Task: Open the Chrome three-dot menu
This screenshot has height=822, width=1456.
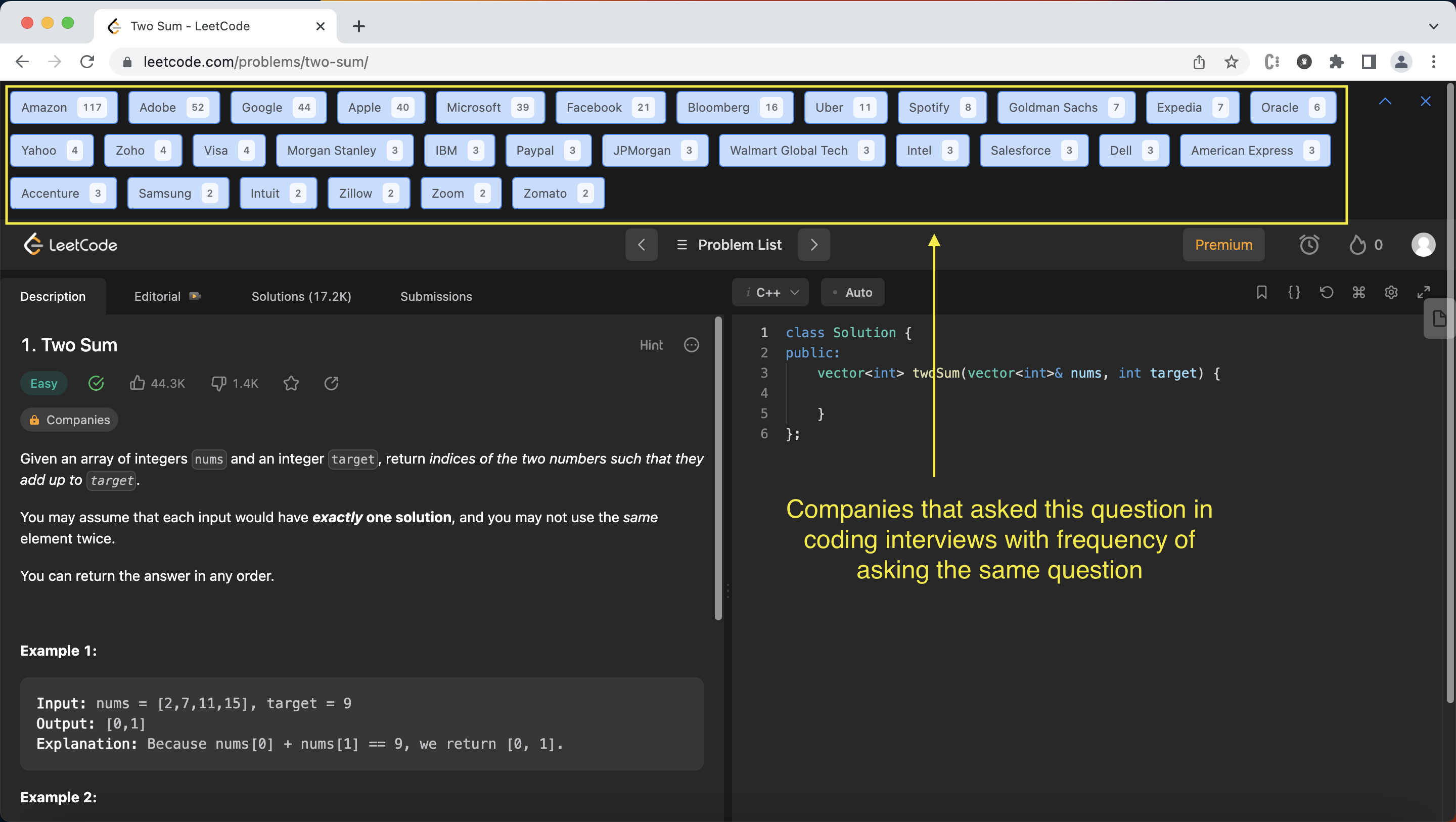Action: click(x=1433, y=62)
